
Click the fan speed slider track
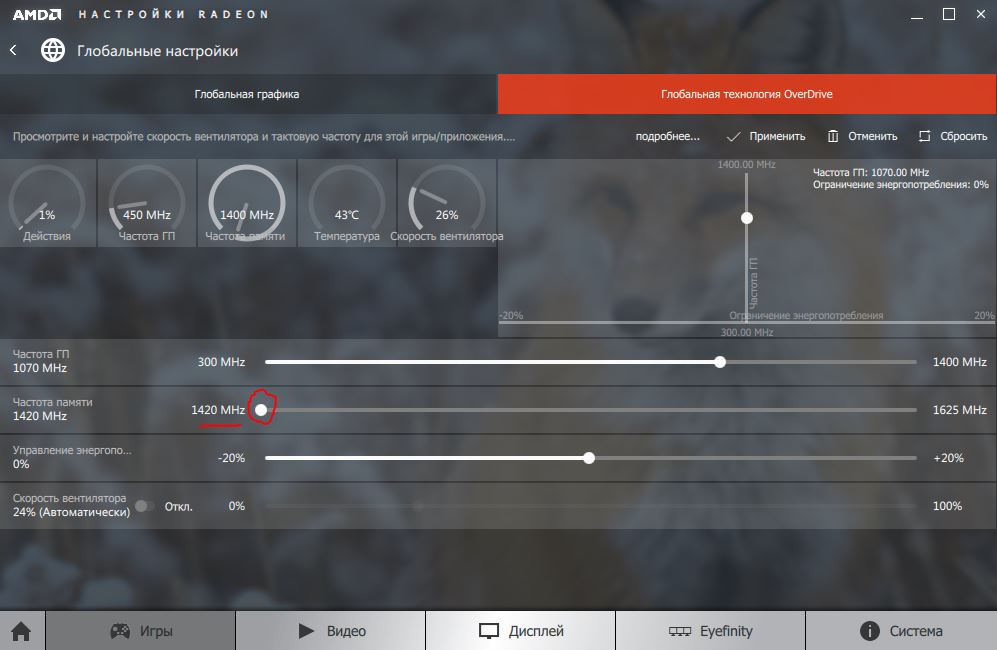[591, 506]
